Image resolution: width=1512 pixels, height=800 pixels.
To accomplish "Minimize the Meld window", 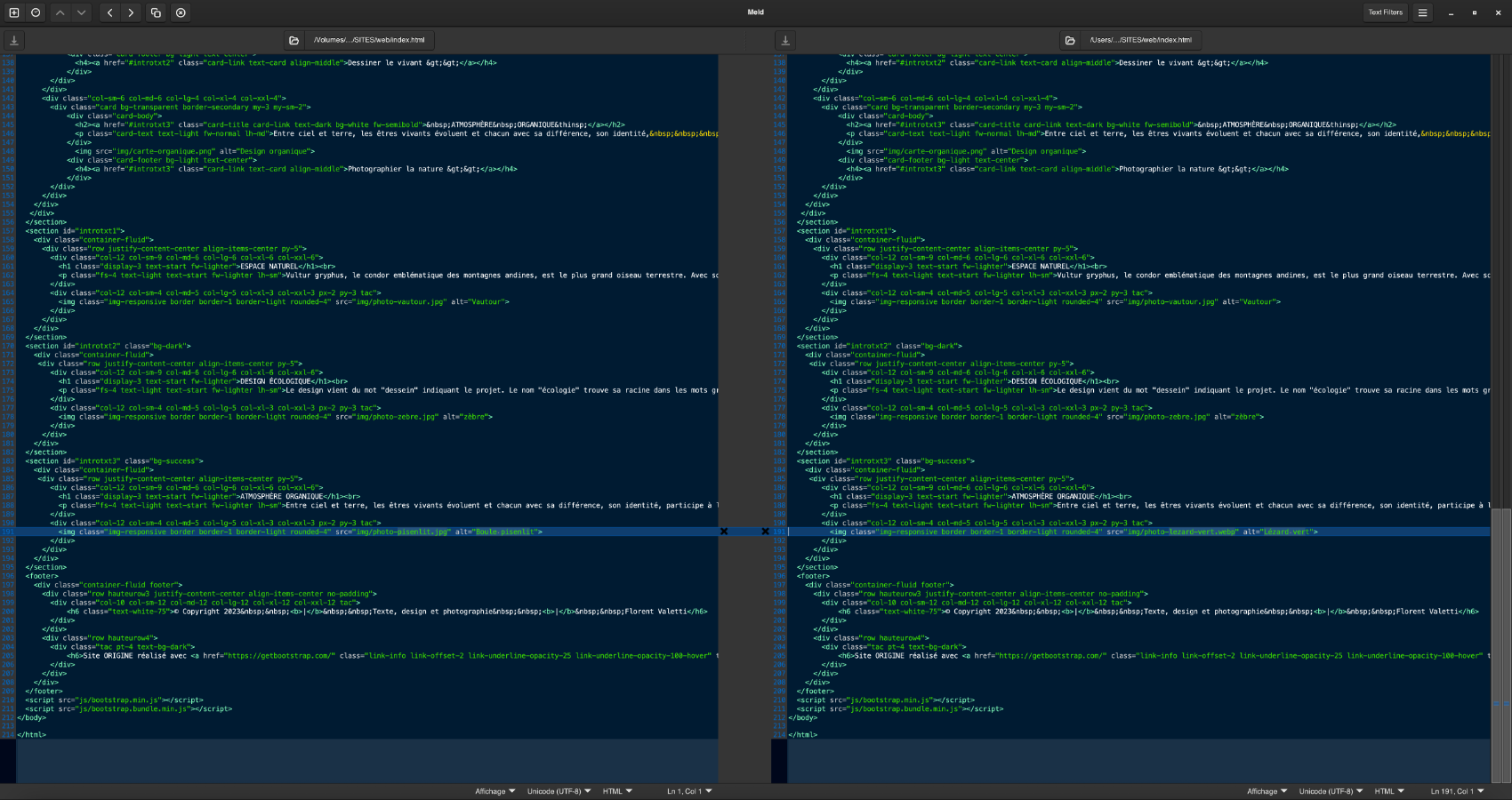I will [1452, 12].
